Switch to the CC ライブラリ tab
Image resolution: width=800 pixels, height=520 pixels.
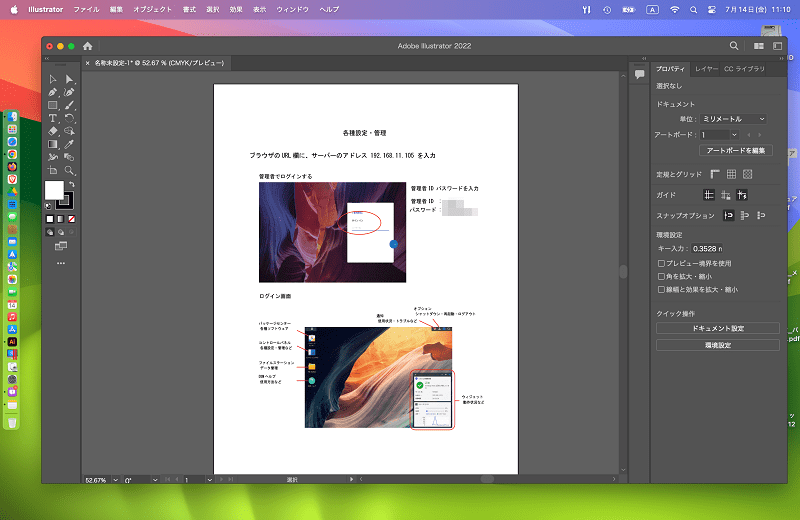[x=744, y=69]
